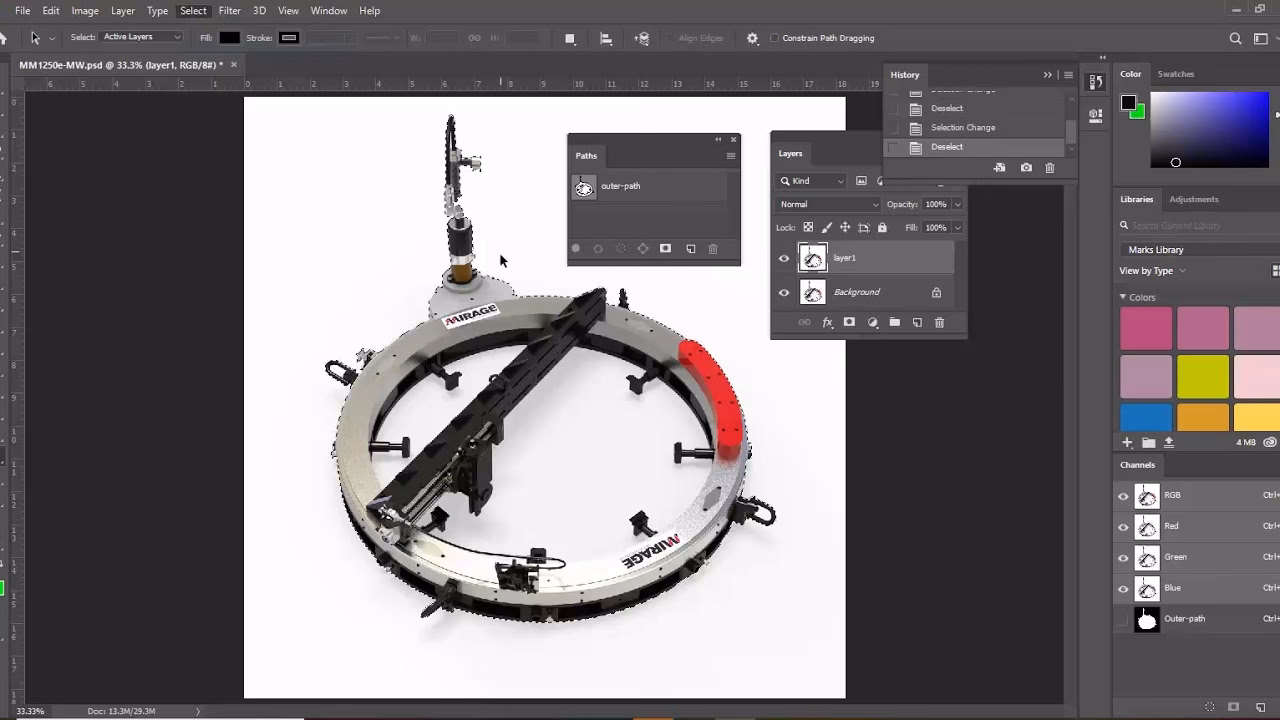Viewport: 1280px width, 720px height.
Task: Show the Outer-path channel visibility
Action: [1123, 620]
